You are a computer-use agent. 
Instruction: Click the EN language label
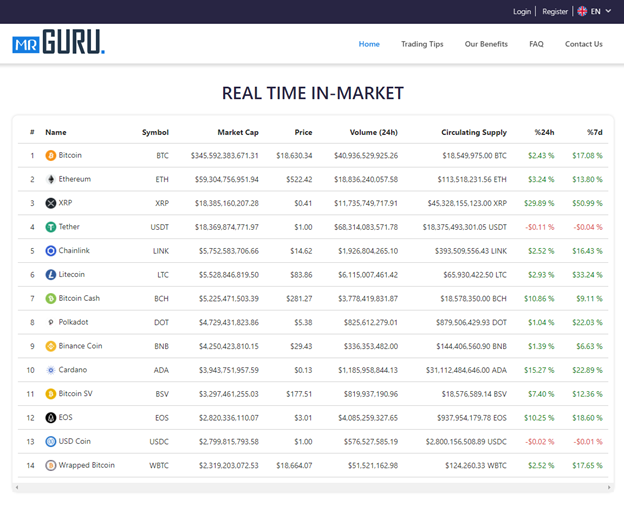pos(595,12)
